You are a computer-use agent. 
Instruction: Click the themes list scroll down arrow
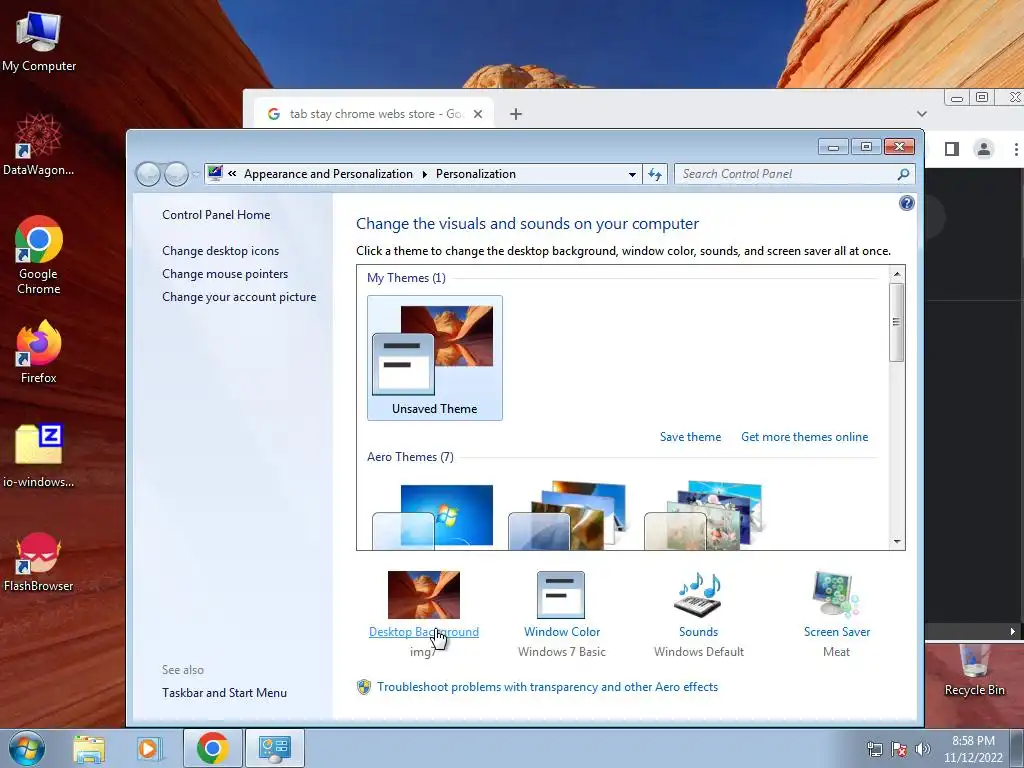897,541
